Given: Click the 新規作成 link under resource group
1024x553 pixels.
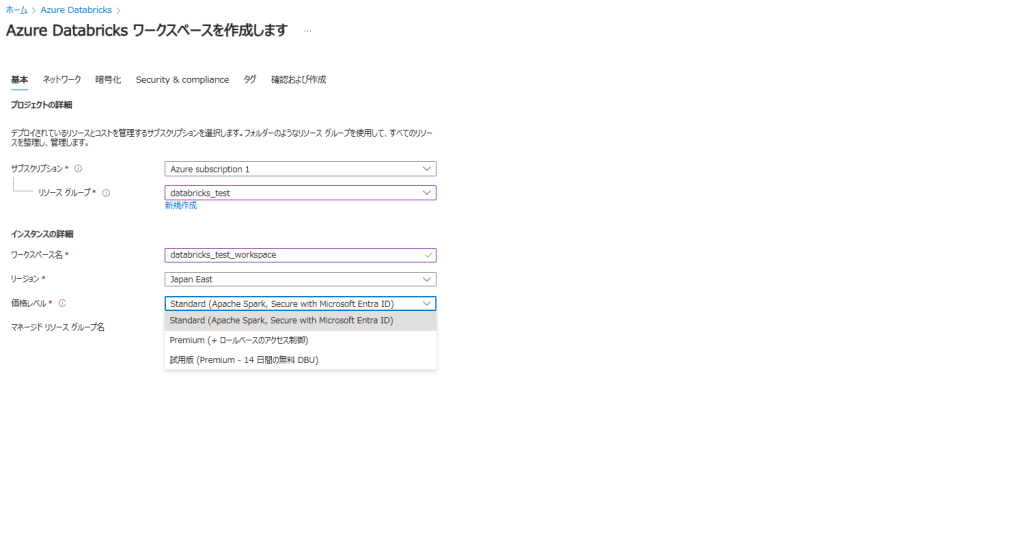Looking at the screenshot, I should tap(181, 206).
